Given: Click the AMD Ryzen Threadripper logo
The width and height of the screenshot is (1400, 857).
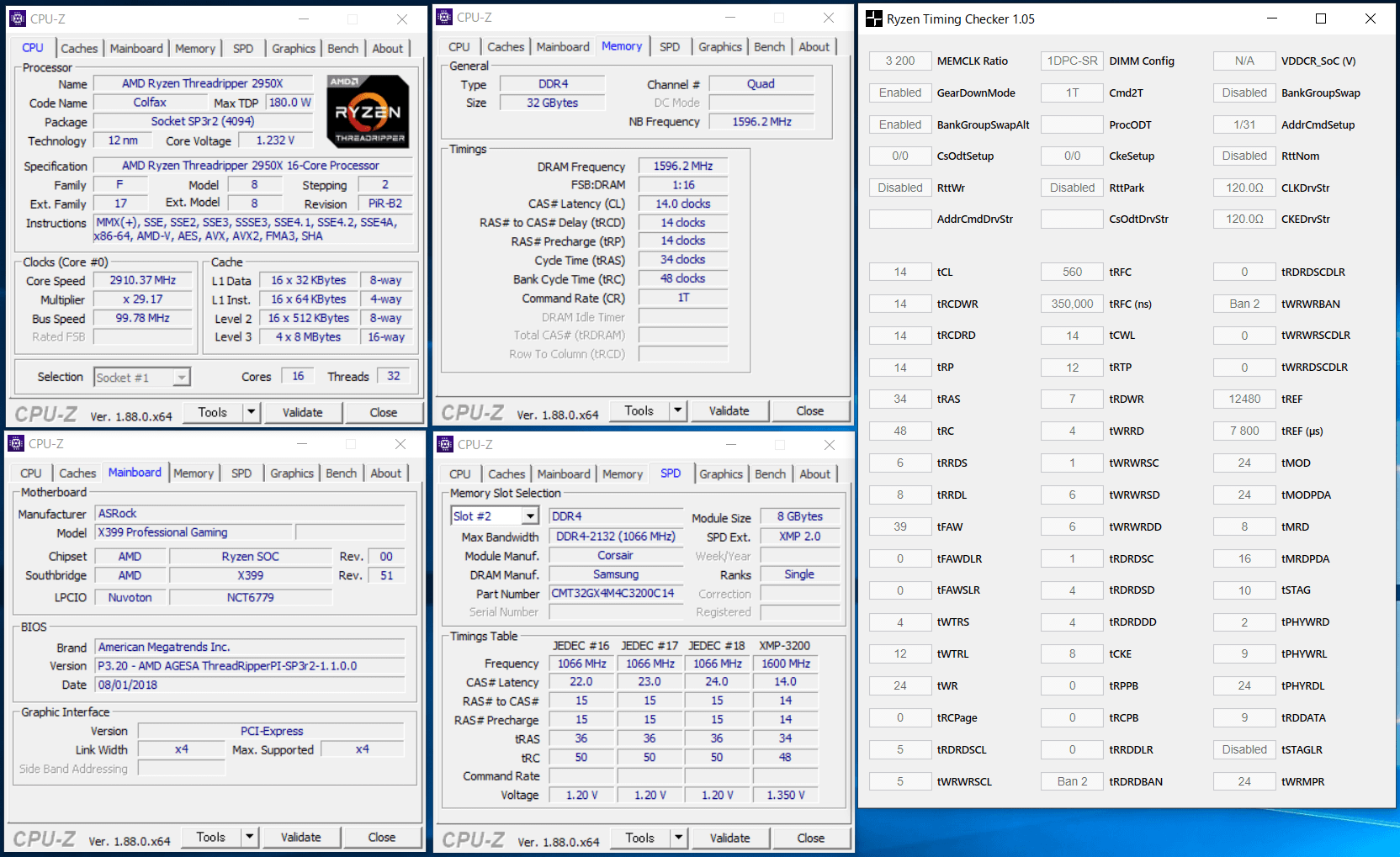Looking at the screenshot, I should [x=368, y=113].
